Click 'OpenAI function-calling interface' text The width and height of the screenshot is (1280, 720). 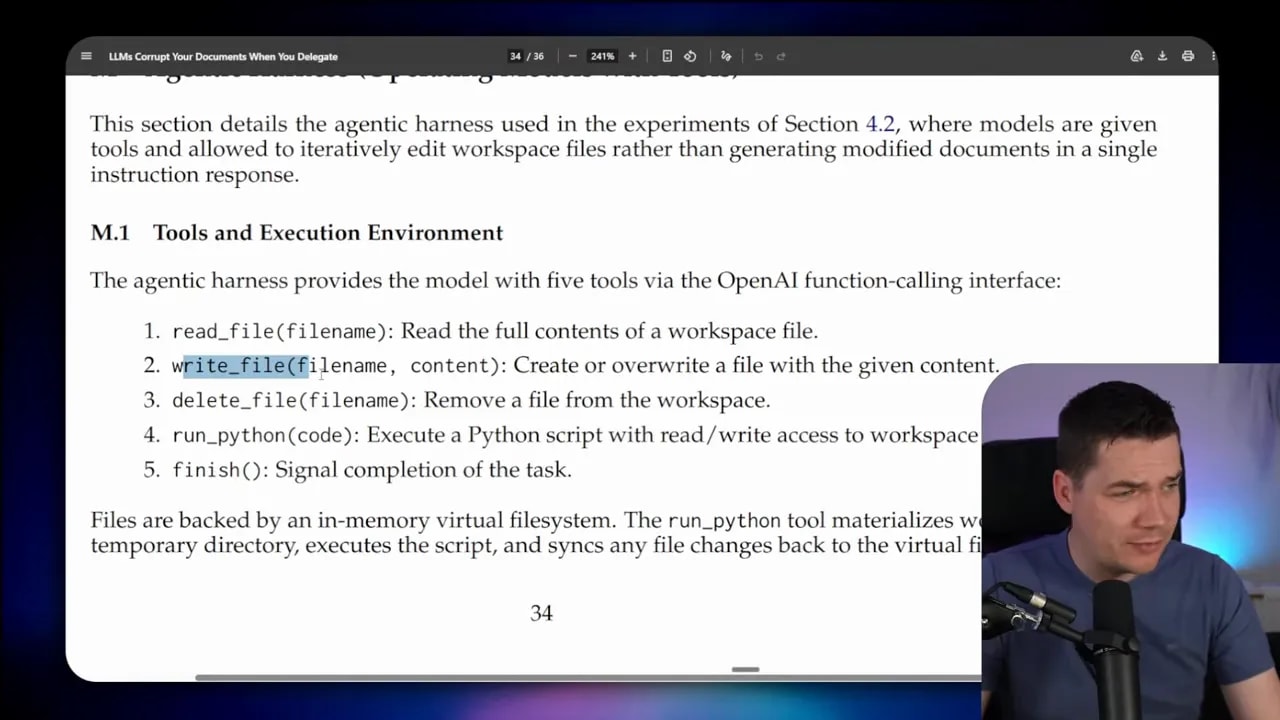click(889, 280)
